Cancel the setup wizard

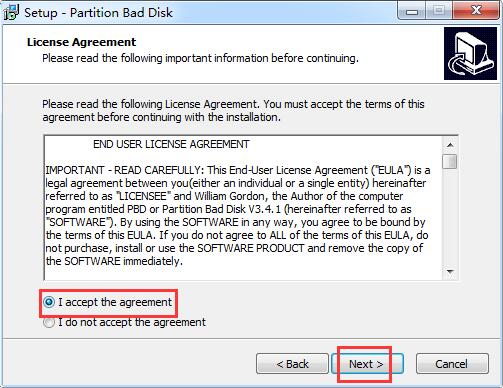coord(452,364)
